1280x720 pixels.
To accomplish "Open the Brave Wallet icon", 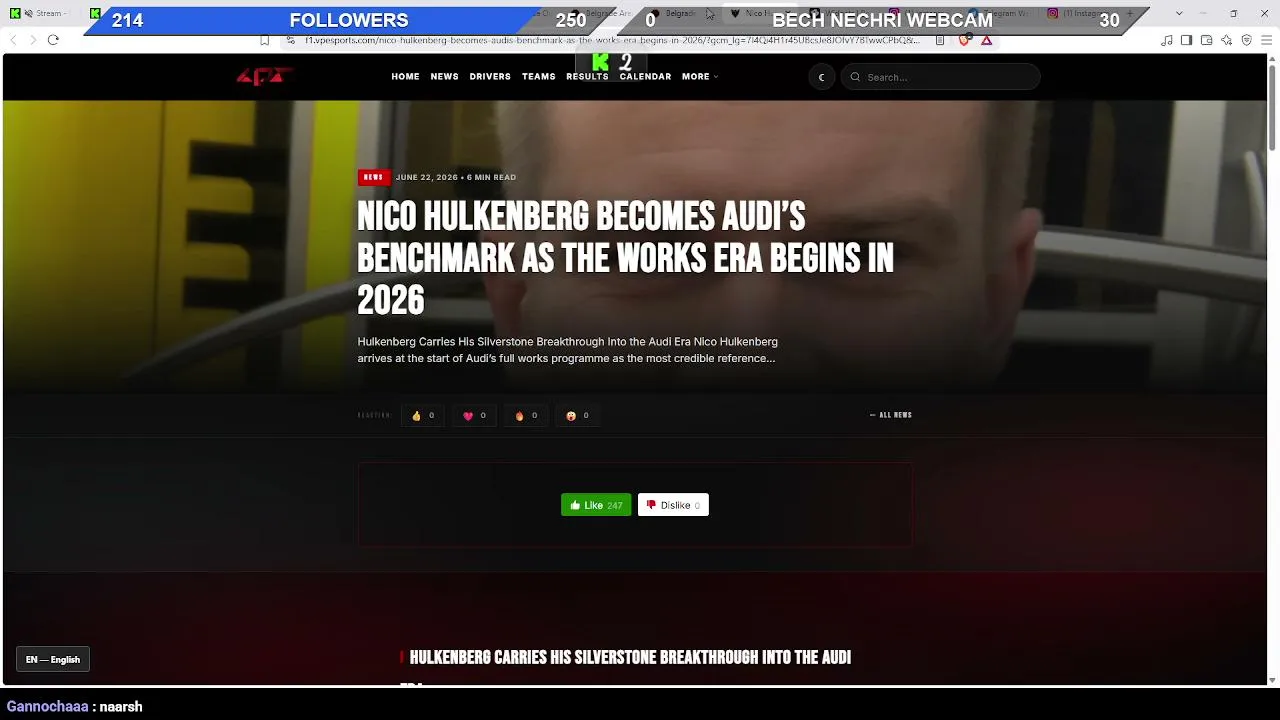I will [1206, 40].
